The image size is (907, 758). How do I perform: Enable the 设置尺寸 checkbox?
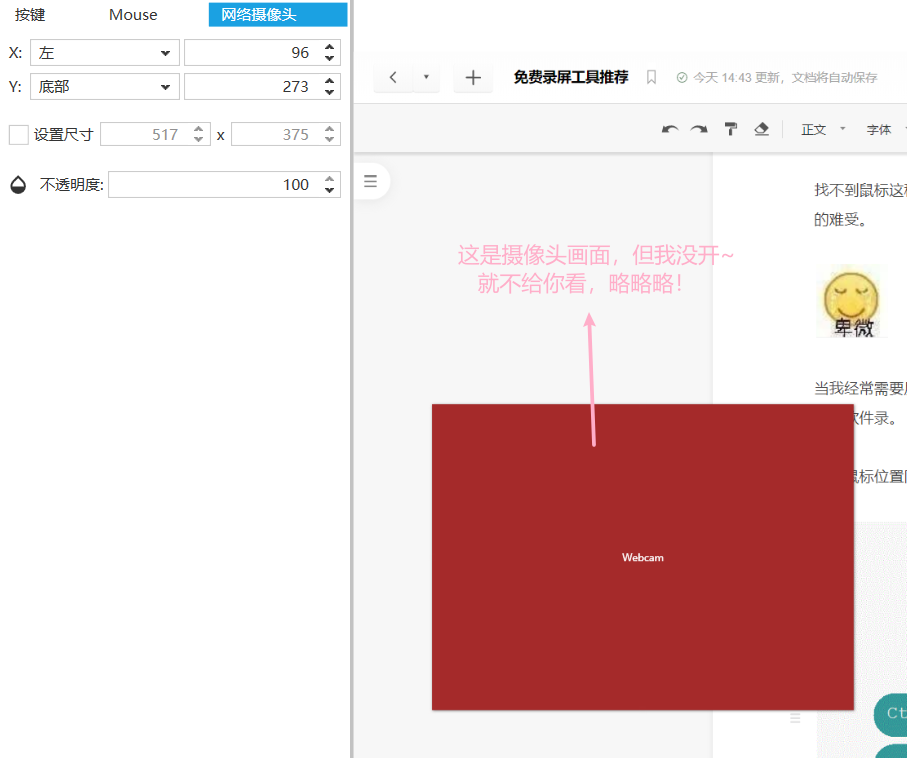(18, 135)
